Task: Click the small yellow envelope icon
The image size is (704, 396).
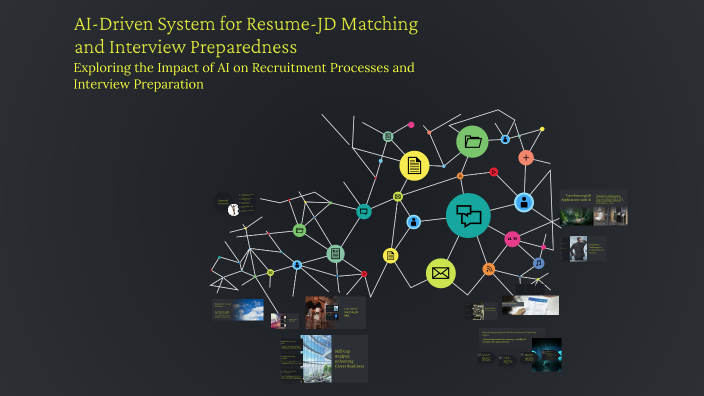Action: tap(397, 197)
